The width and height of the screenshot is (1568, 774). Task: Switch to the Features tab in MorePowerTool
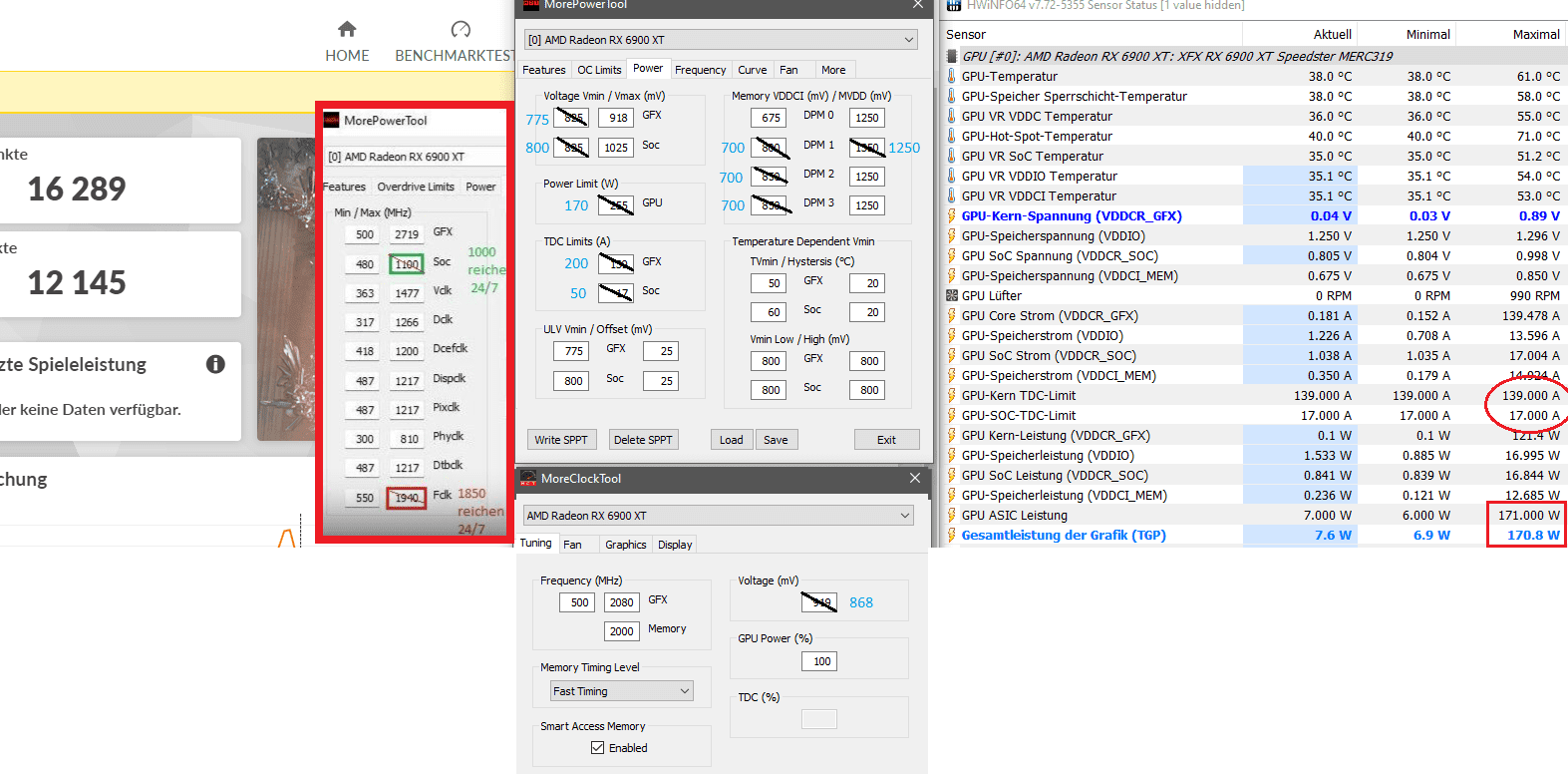pos(544,70)
